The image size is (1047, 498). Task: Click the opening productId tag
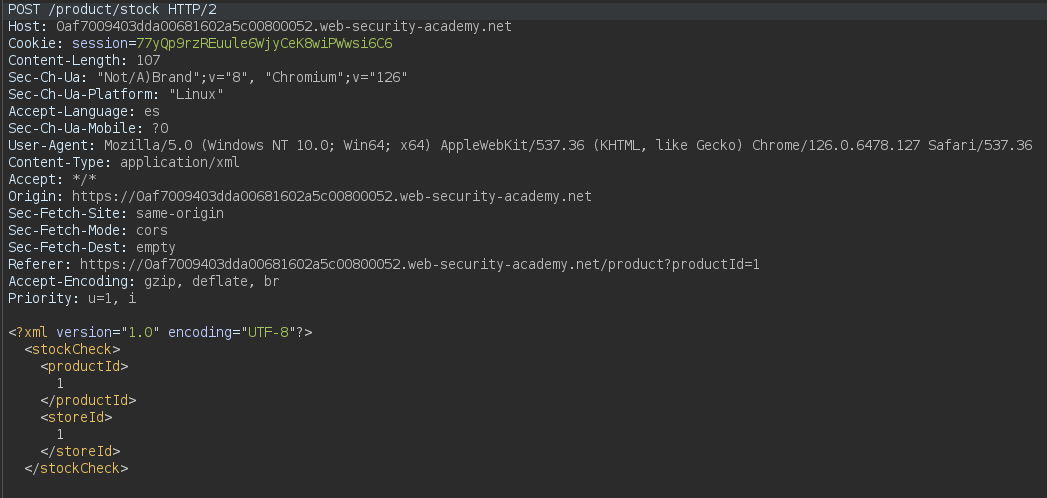point(84,366)
